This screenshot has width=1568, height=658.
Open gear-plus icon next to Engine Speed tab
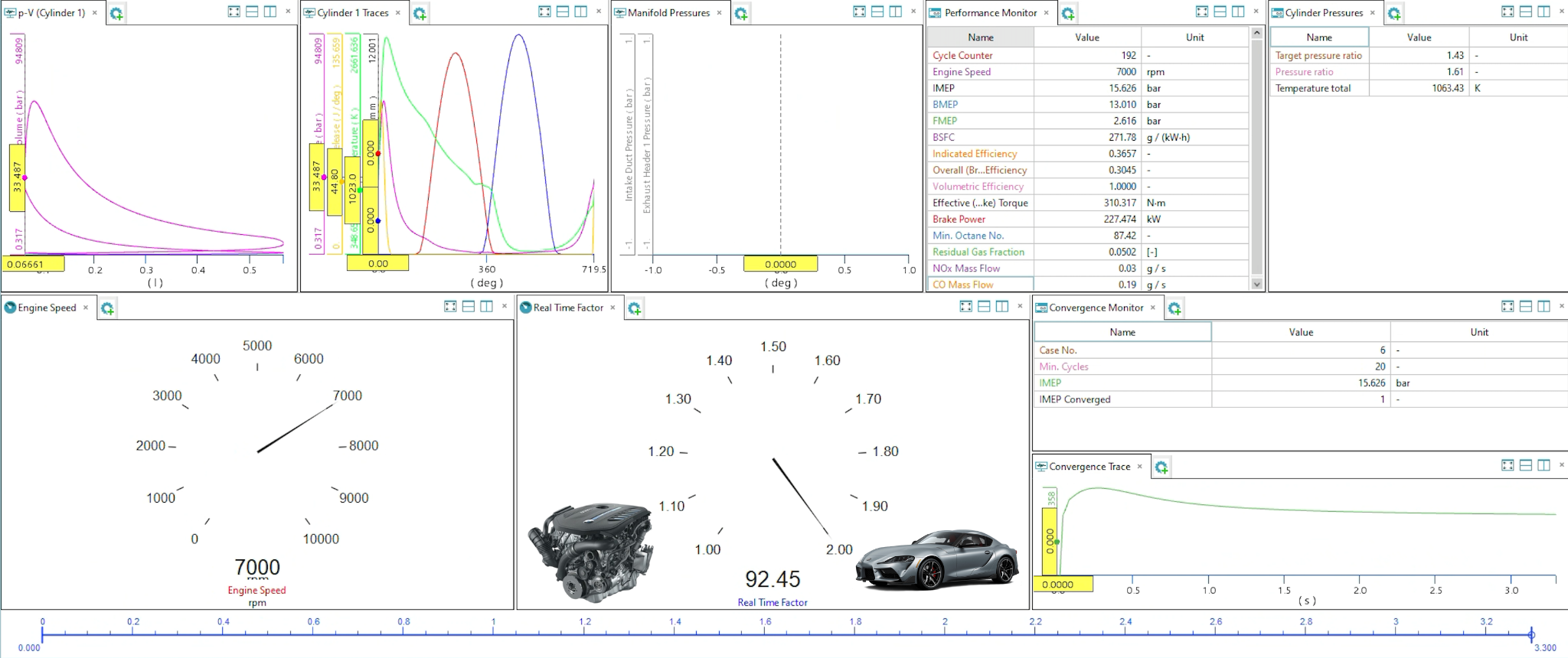107,308
